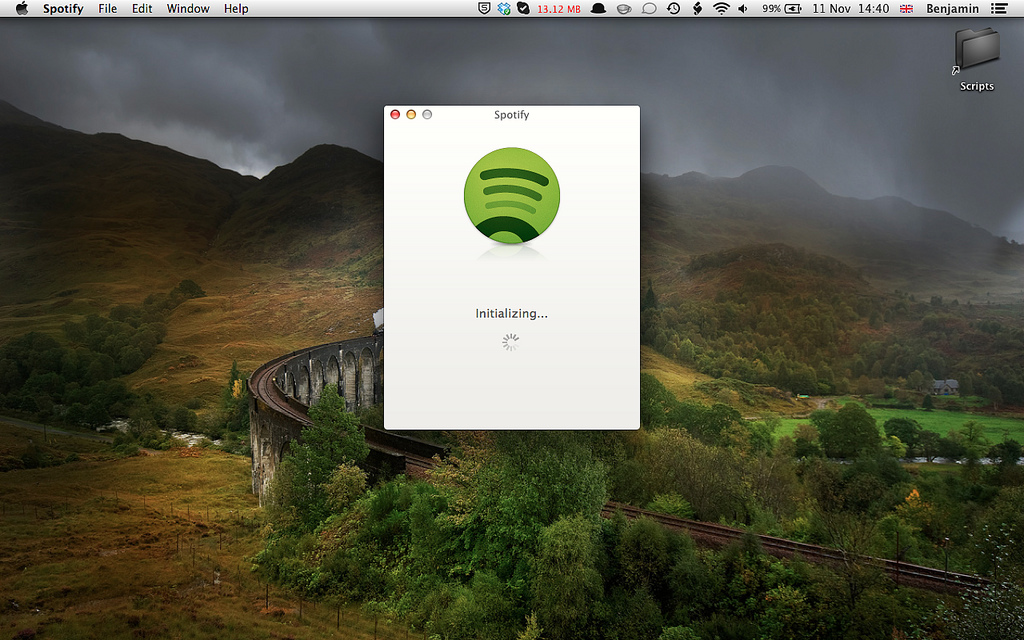
Task: Click the loading spinner in Spotify window
Action: click(x=511, y=342)
